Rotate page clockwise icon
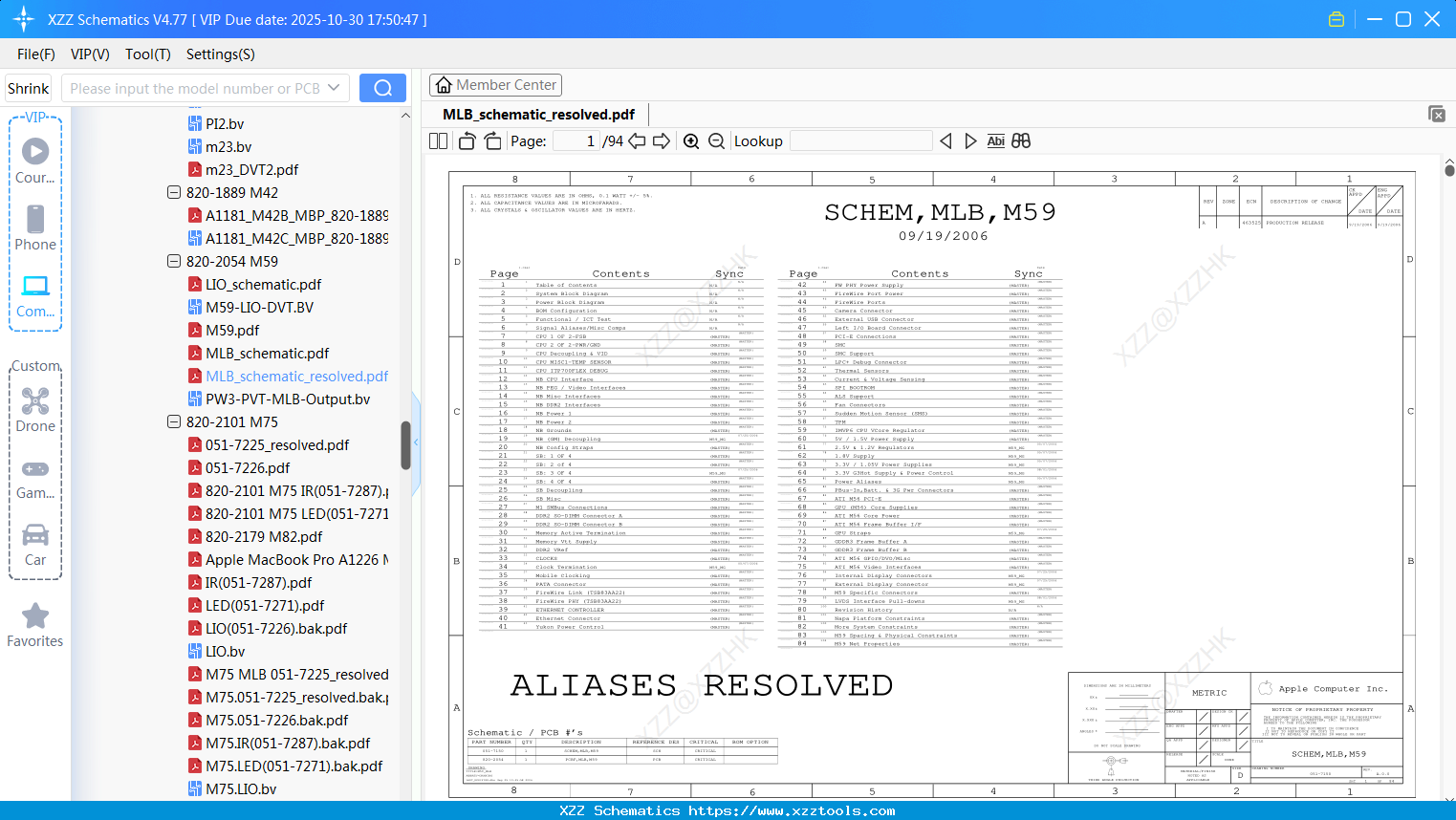This screenshot has height=820, width=1456. point(493,141)
